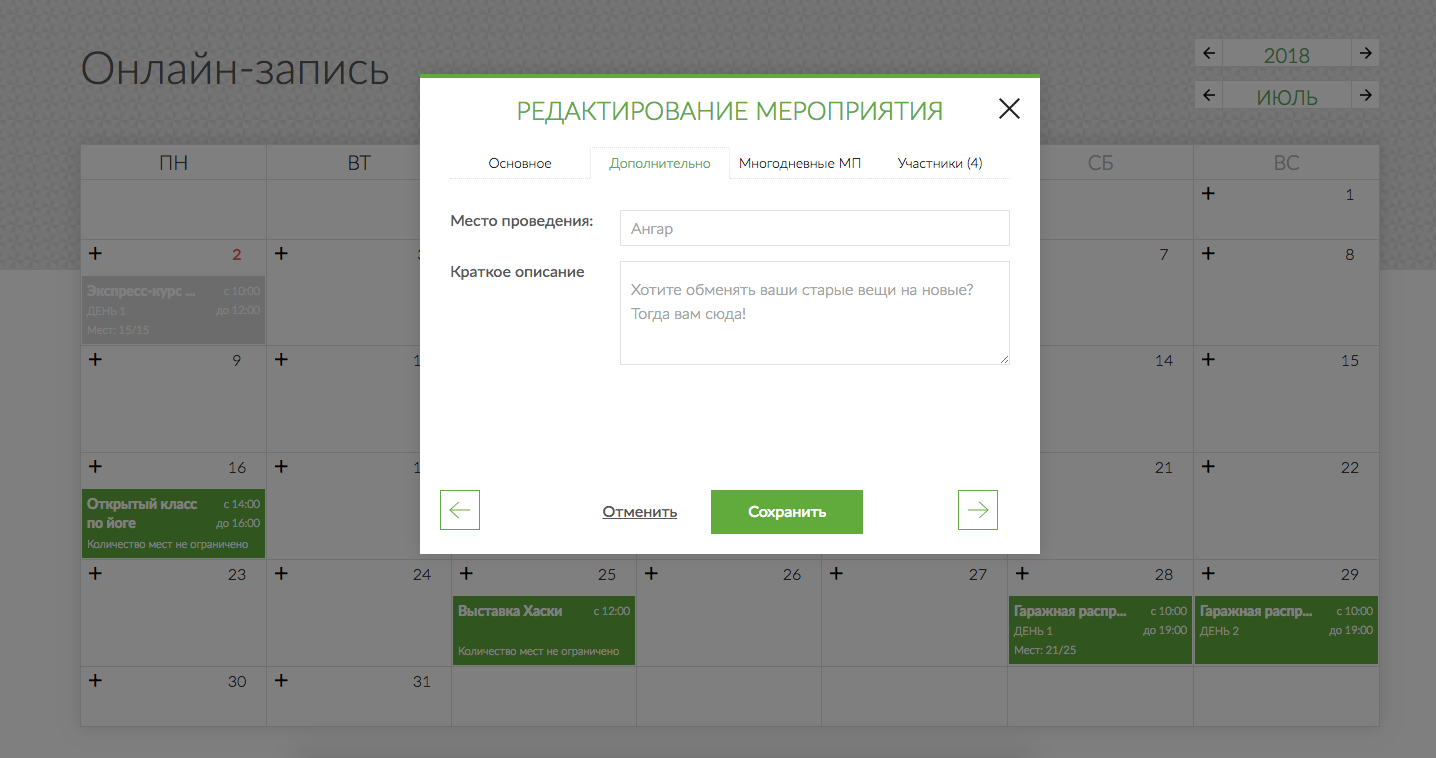Go to previous month before ИЮЛЬ
Screen dimensions: 1436x758
click(1209, 95)
